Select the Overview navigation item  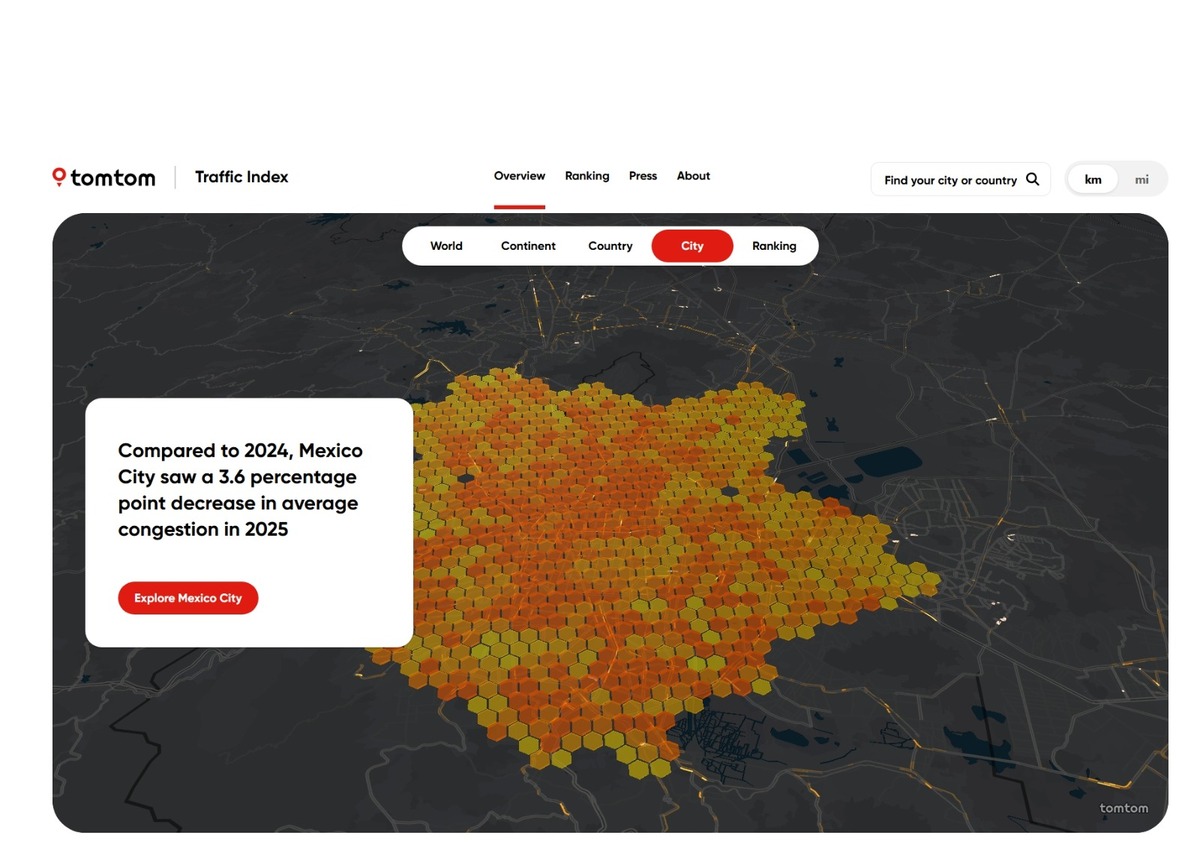519,176
